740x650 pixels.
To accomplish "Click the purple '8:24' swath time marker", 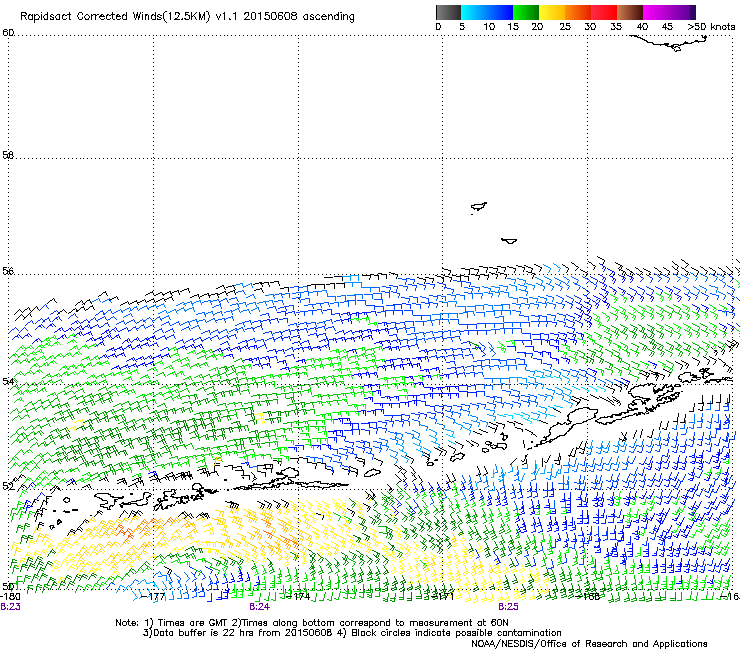I will (x=260, y=607).
